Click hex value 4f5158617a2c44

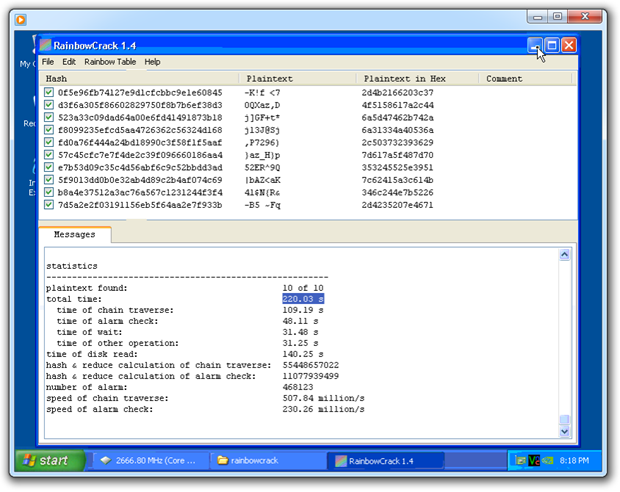pos(397,105)
